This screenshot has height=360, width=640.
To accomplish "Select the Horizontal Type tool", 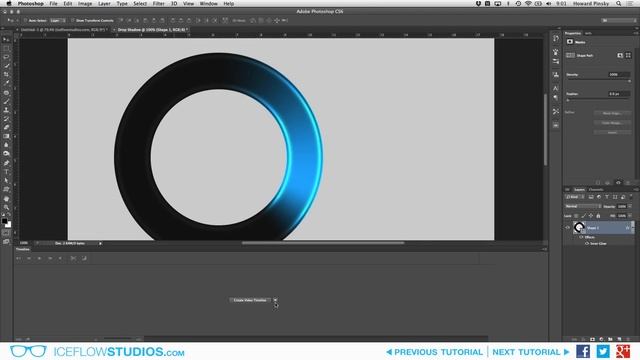I will 6,172.
